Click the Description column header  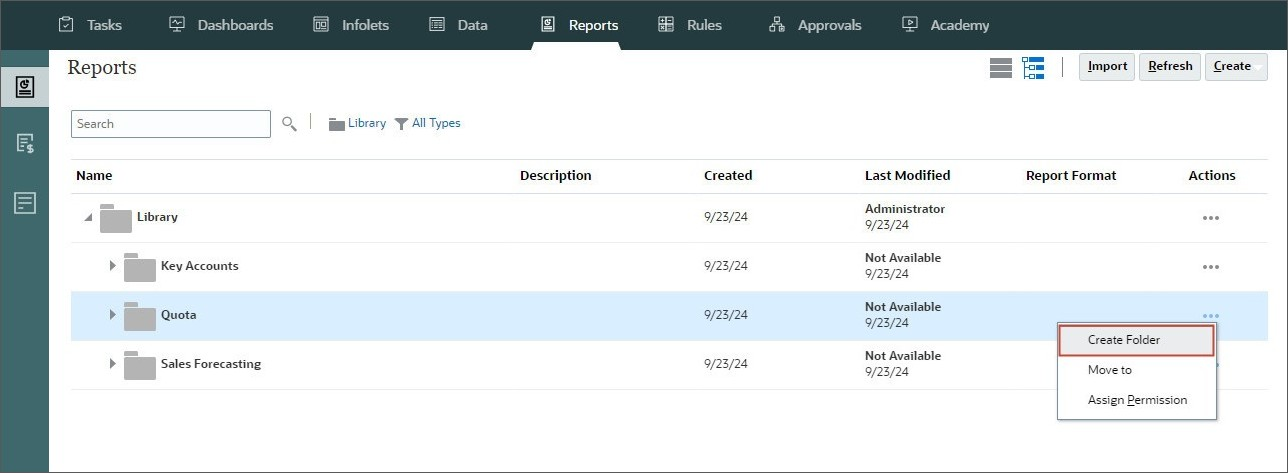tap(555, 175)
